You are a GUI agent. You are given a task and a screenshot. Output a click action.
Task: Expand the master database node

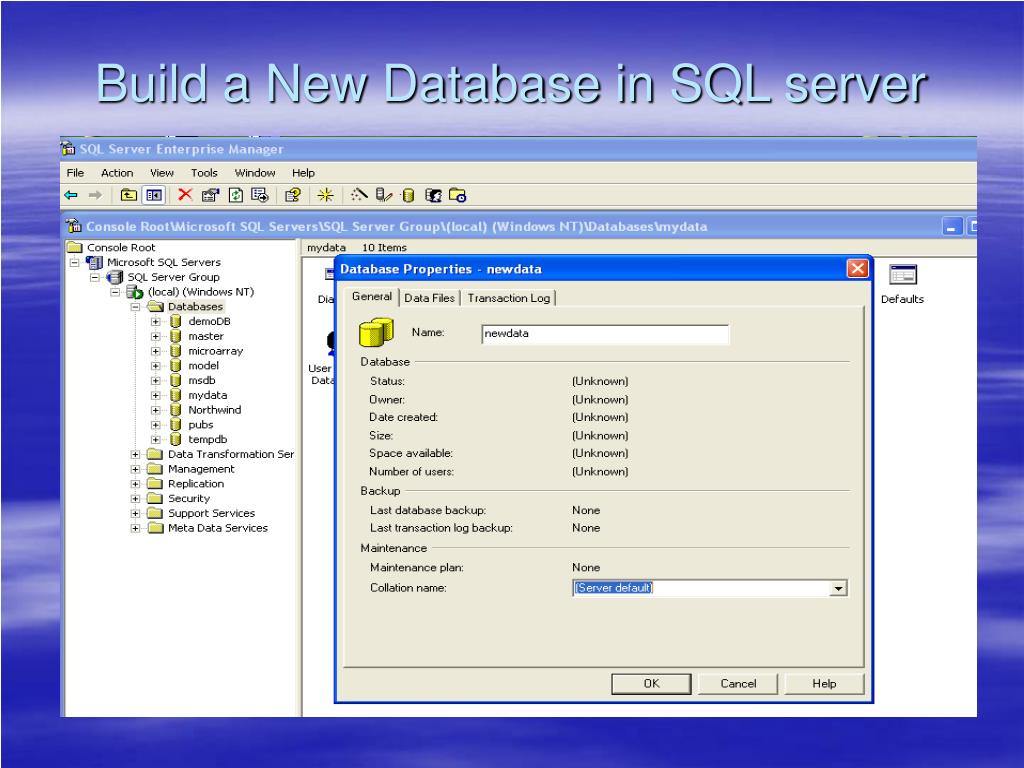click(155, 336)
